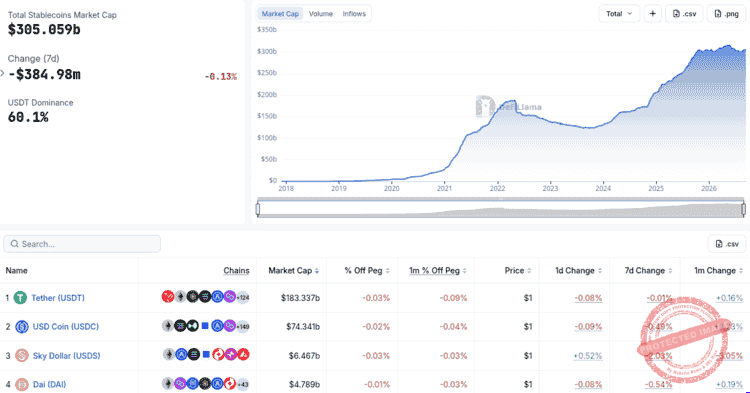Click the blue square chain icon in USD Coin row
Screen dimensions: 750x393
205,326
